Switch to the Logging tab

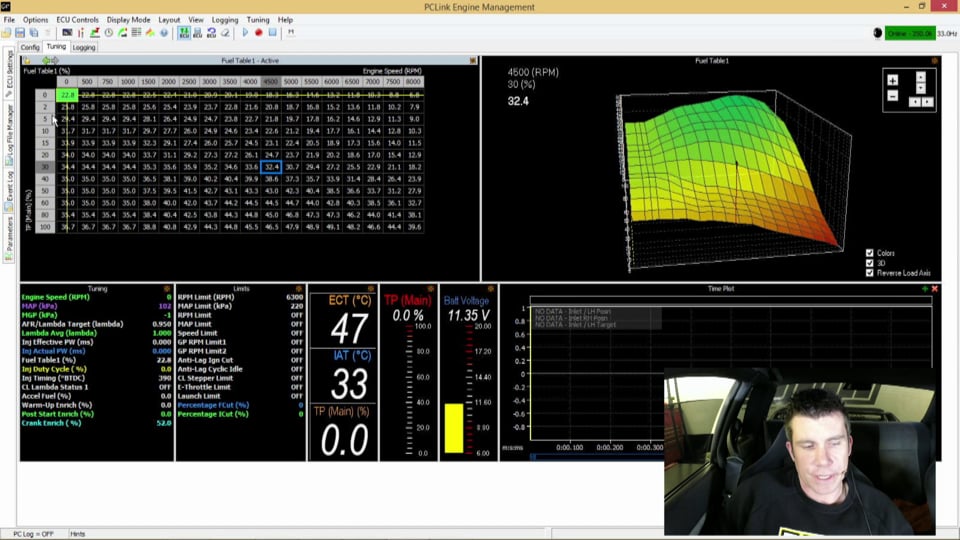click(x=84, y=47)
